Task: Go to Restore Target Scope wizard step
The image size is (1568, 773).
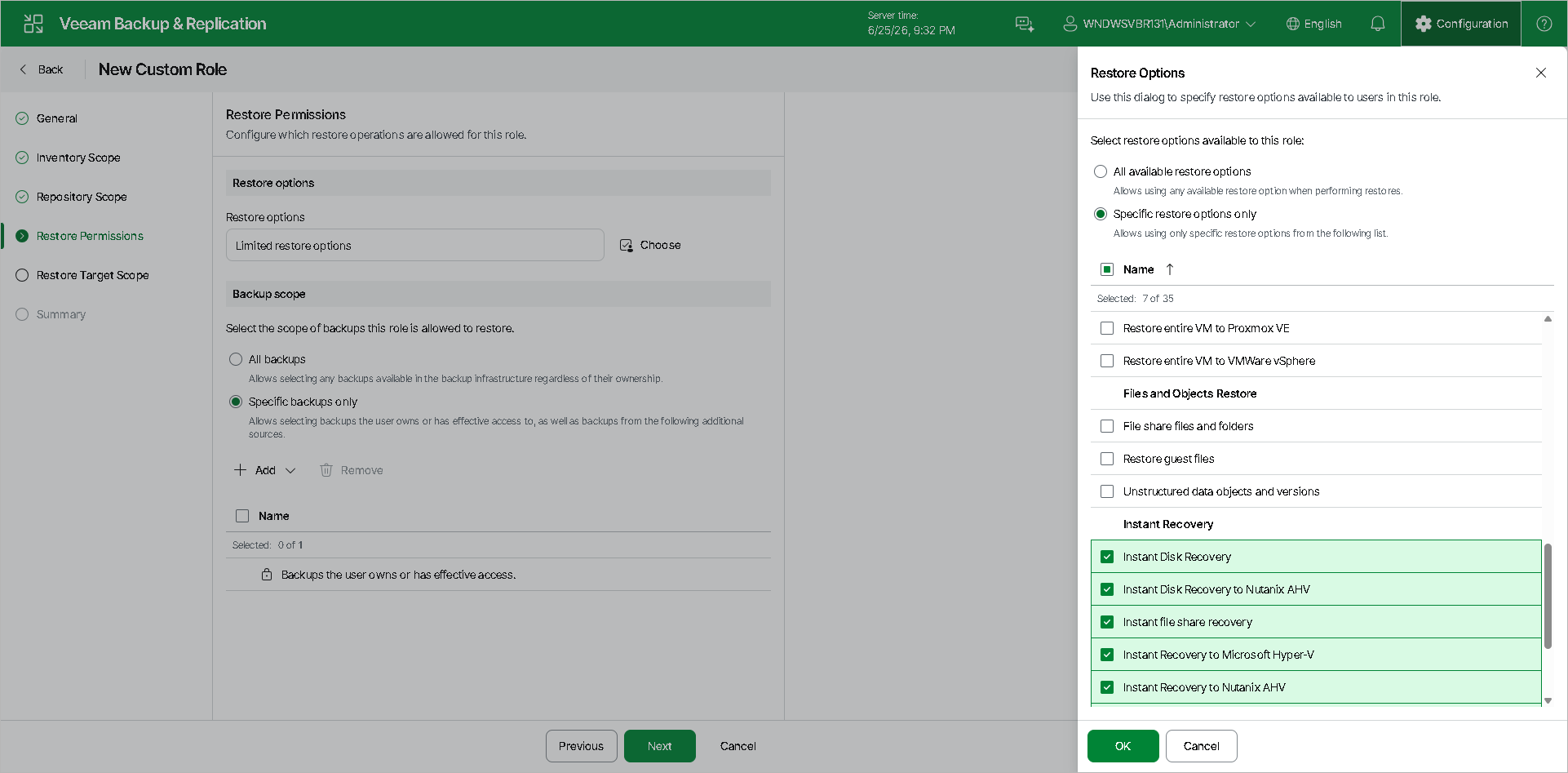Action: [x=93, y=275]
